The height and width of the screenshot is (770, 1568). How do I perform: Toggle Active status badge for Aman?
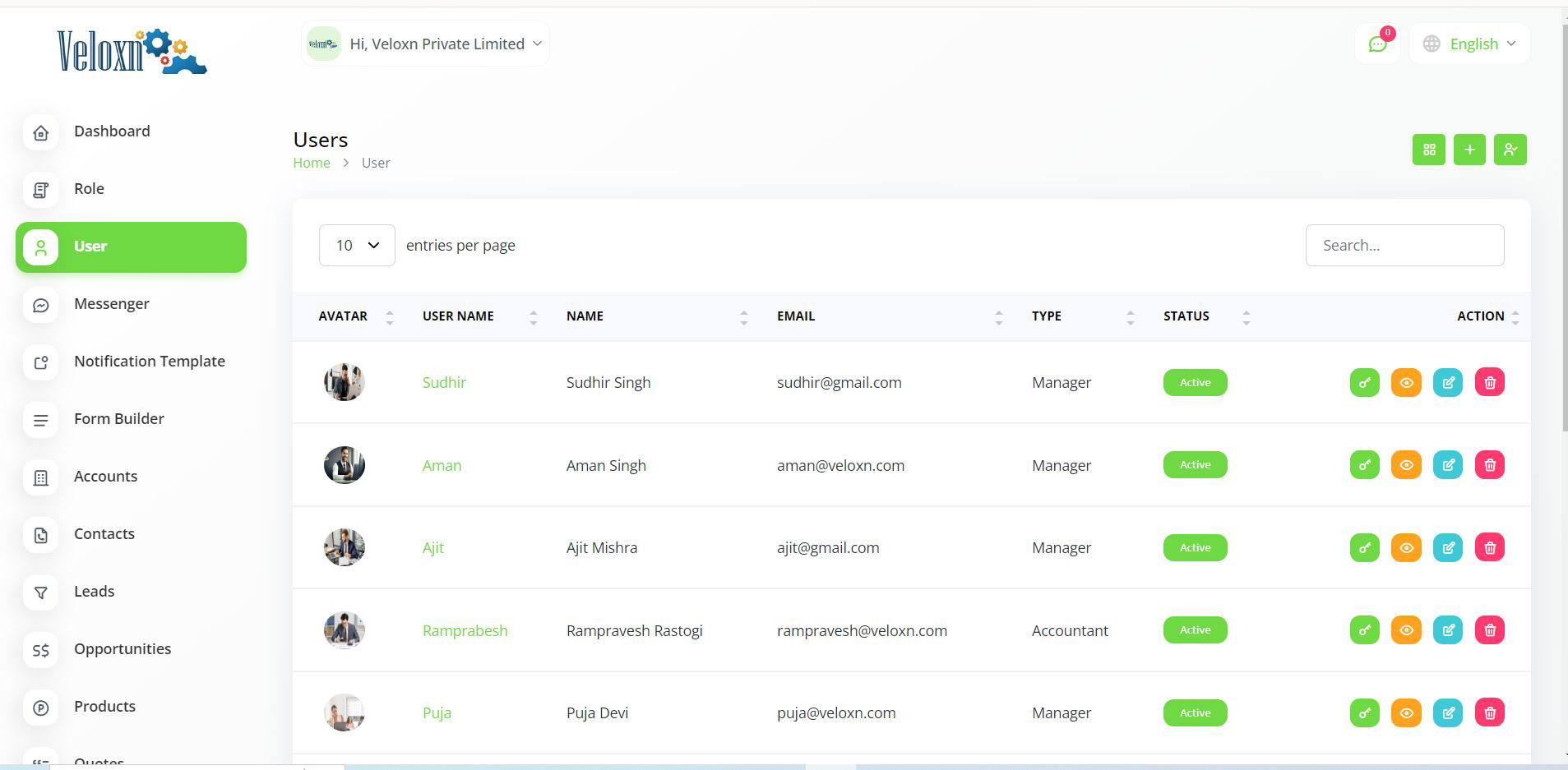pos(1195,465)
